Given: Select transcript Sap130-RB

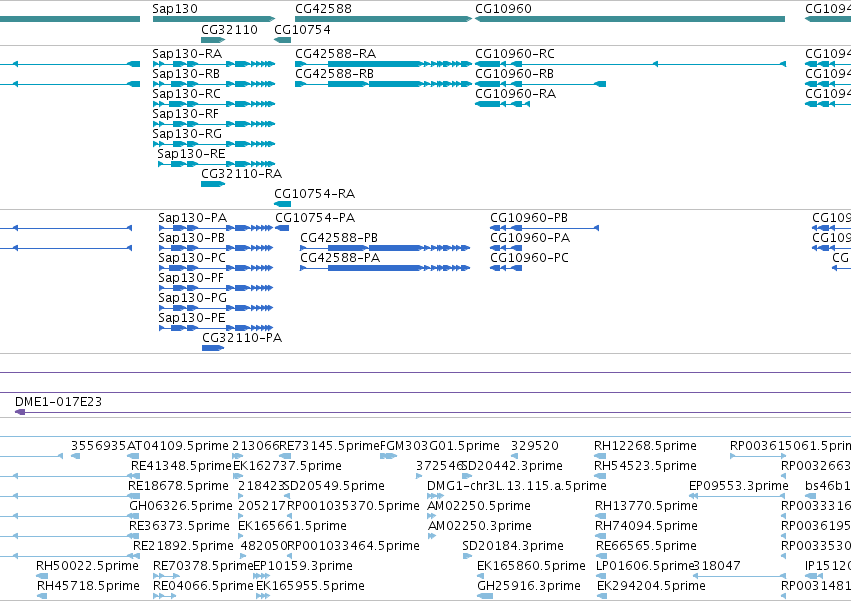Looking at the screenshot, I should pyautogui.click(x=214, y=84).
